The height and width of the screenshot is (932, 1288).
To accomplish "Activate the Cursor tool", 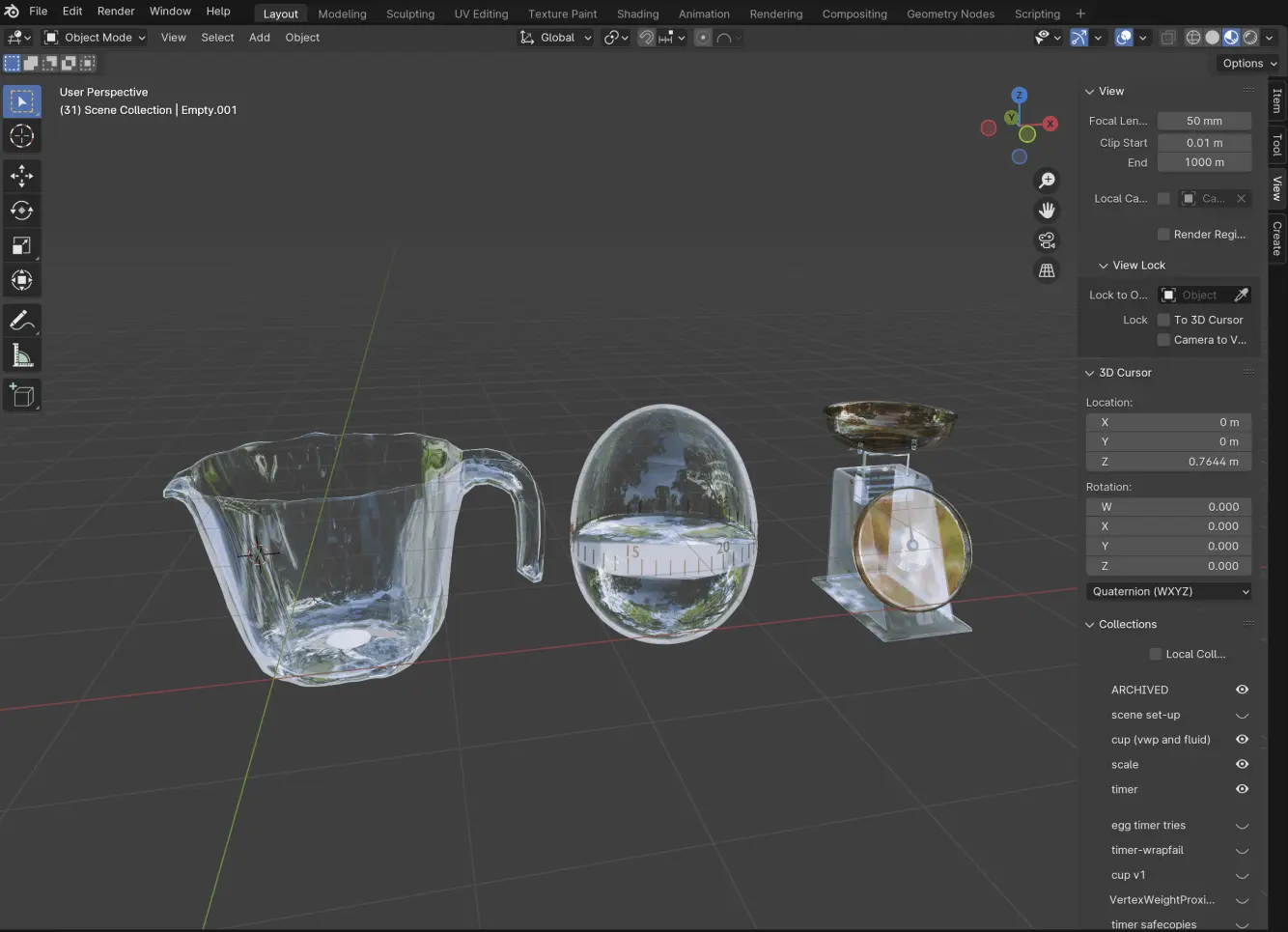I will coord(22,136).
